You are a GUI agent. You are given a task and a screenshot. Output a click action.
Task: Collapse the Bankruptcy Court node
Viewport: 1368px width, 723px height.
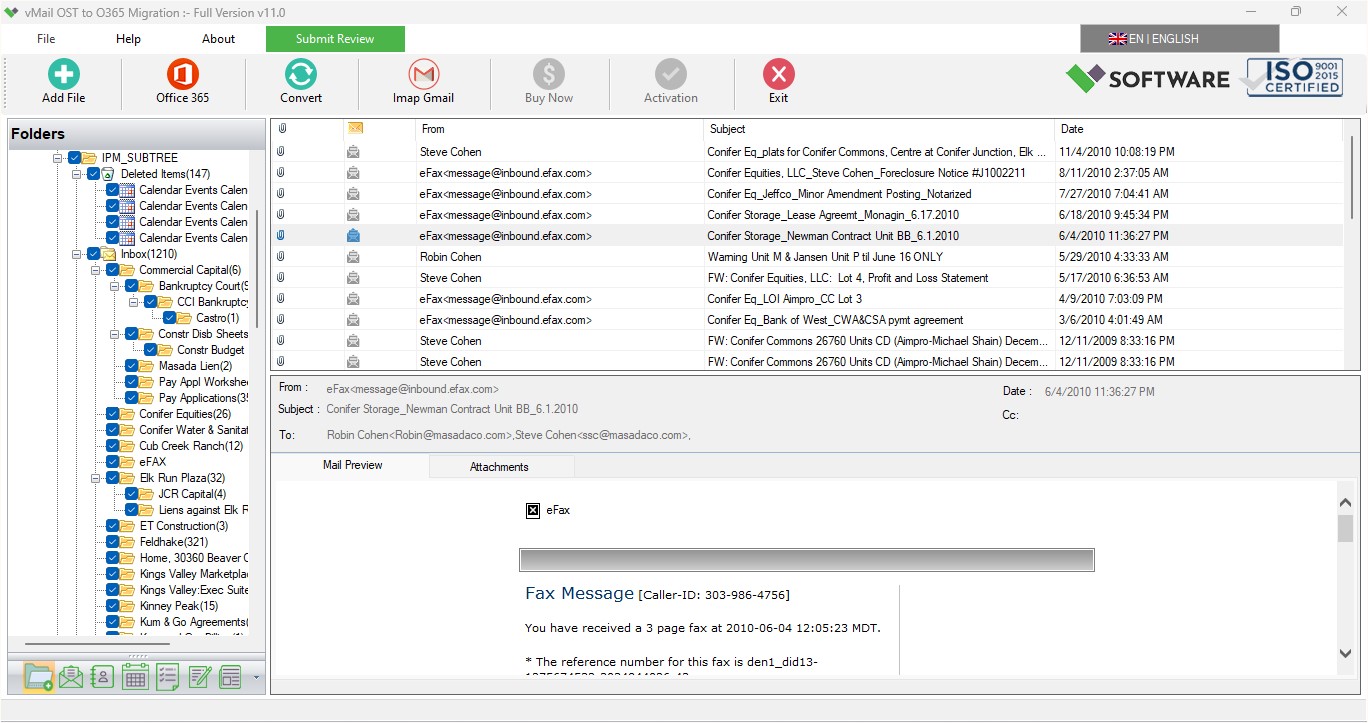click(x=115, y=286)
